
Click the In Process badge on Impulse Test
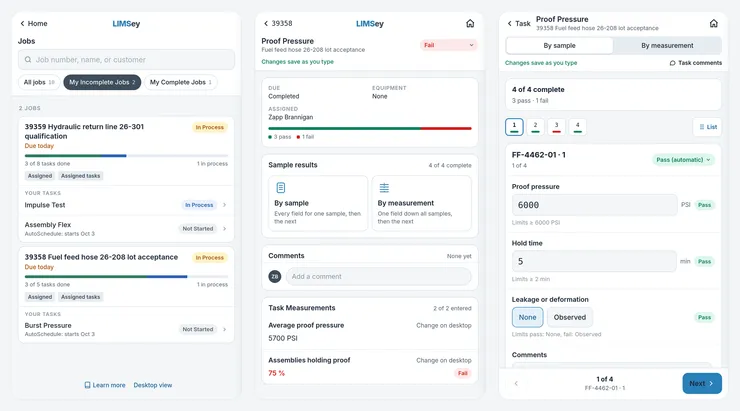click(199, 205)
